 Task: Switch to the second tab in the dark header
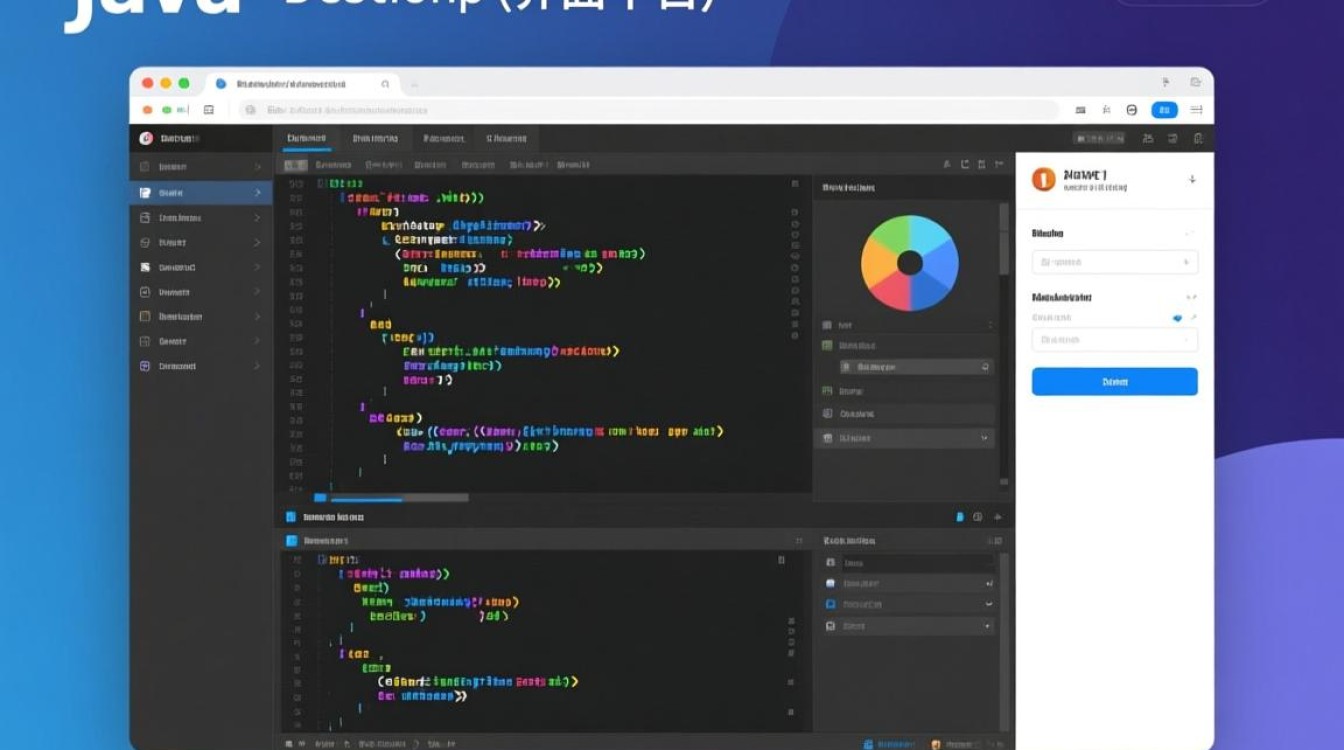(x=375, y=138)
